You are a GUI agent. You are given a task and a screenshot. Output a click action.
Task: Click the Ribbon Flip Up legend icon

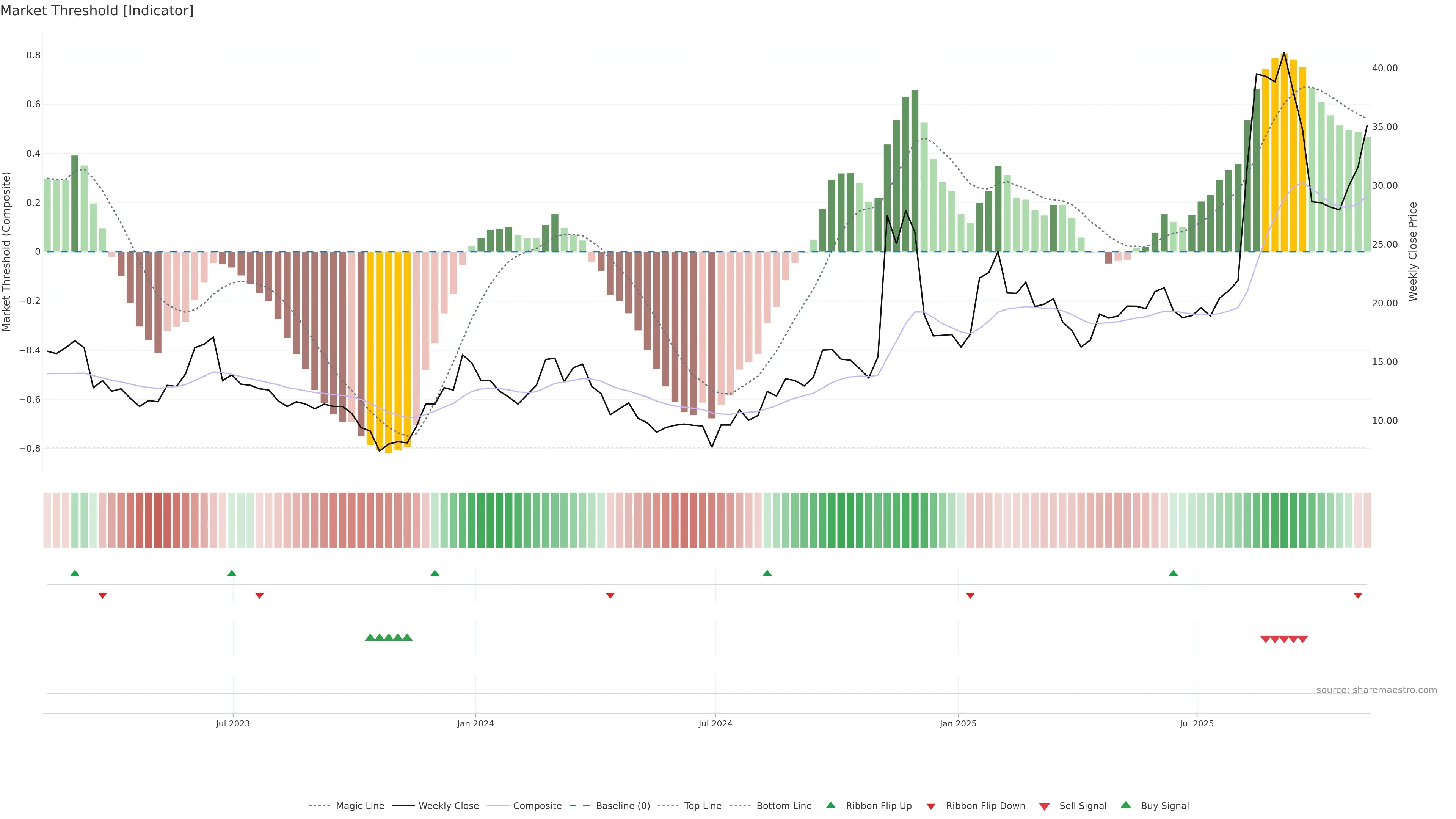(830, 805)
